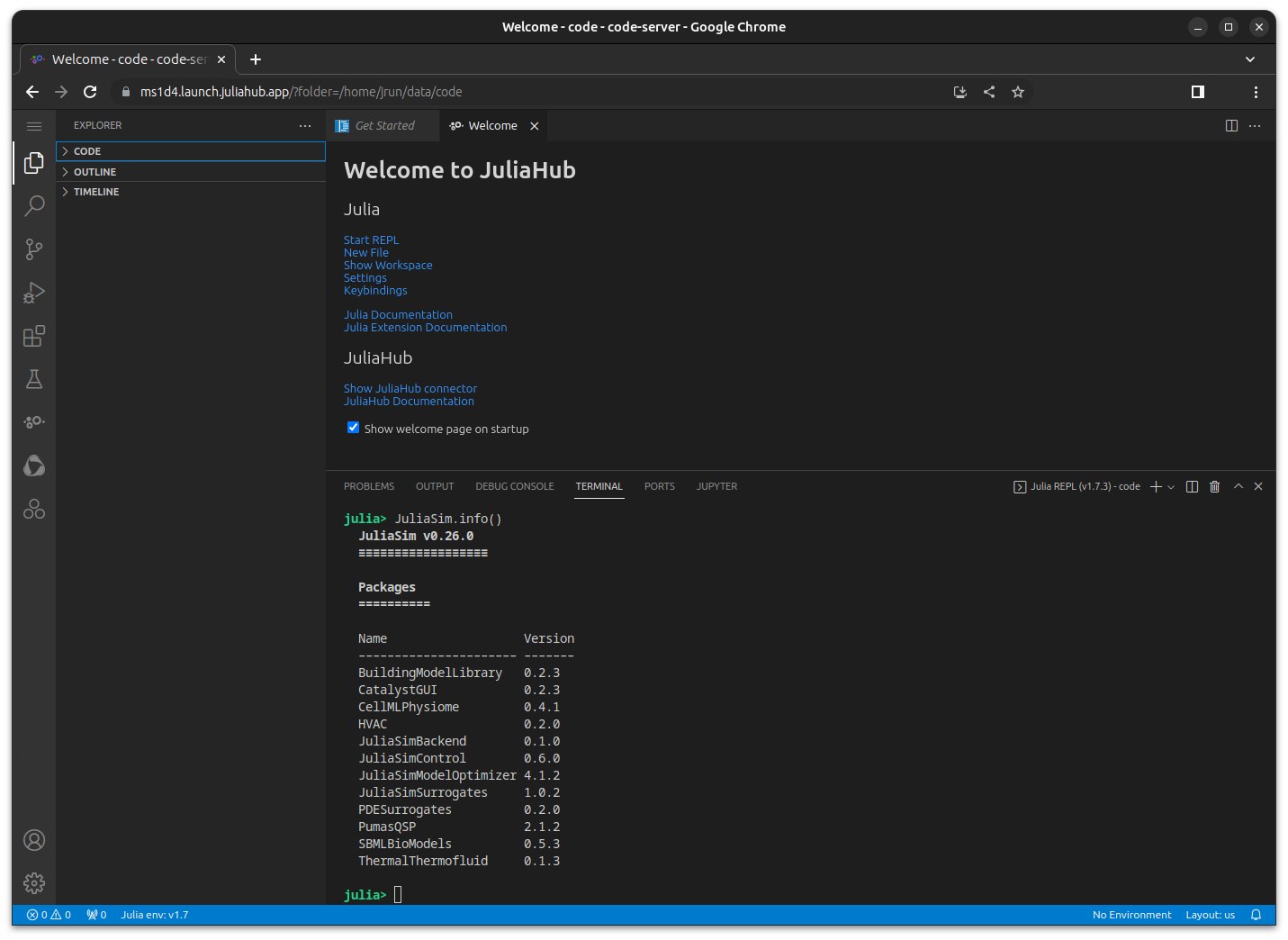Click the julia> terminal prompt cursor

[398, 894]
